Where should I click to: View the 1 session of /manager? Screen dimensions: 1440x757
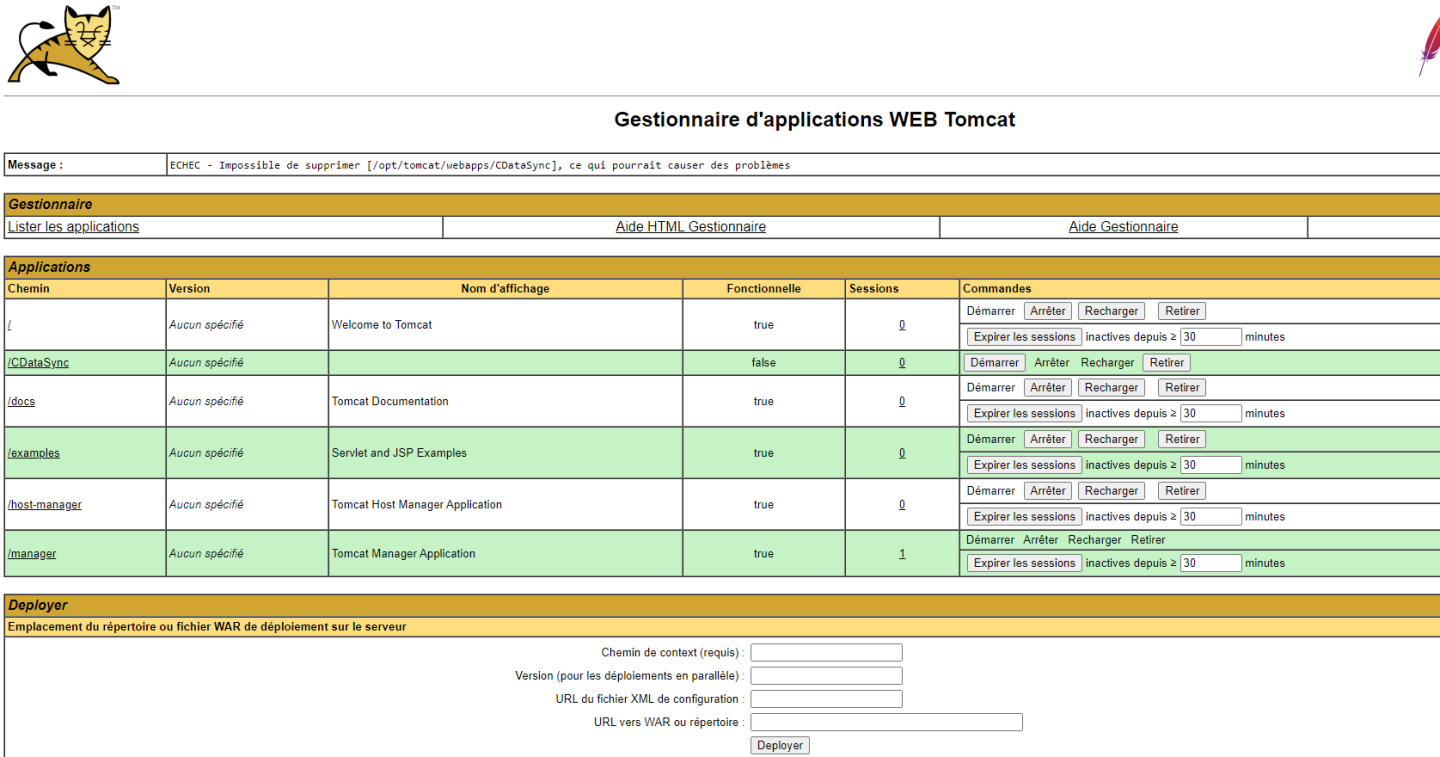pos(902,554)
